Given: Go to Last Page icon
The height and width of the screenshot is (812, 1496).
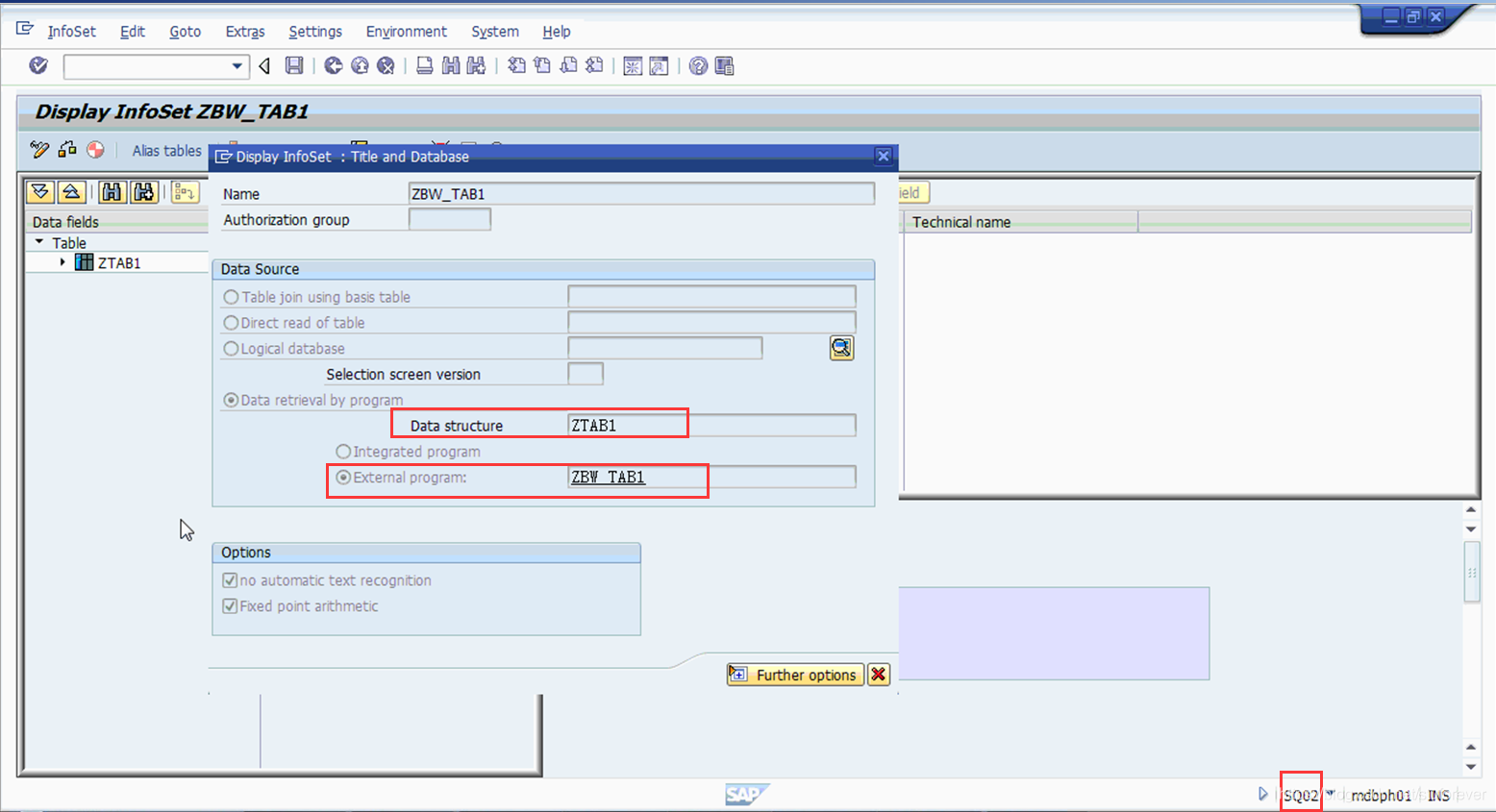Looking at the screenshot, I should coord(594,65).
